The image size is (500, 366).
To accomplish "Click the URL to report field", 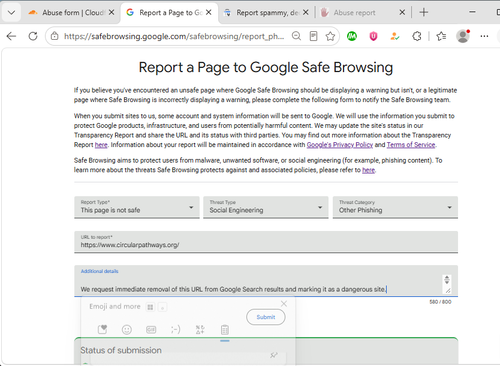I will pos(266,242).
